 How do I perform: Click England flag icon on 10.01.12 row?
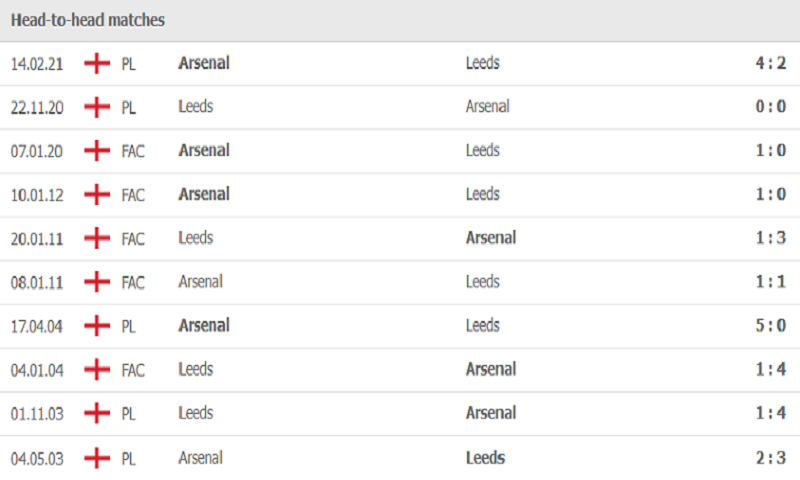pos(97,195)
